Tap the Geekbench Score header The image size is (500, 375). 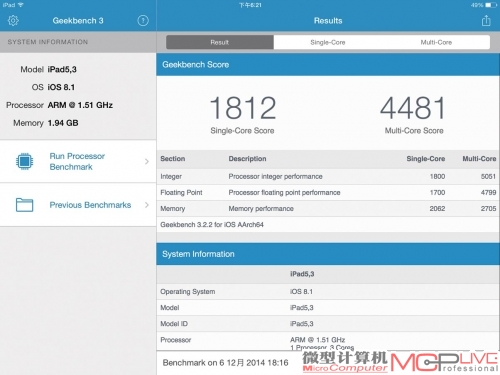click(328, 65)
